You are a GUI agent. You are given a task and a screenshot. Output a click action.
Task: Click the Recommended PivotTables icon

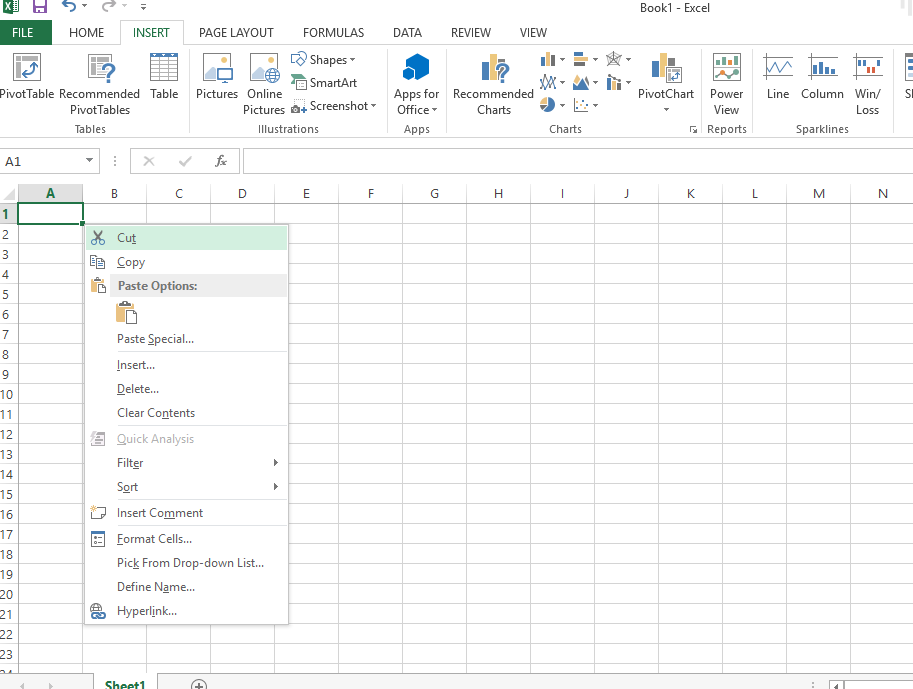(x=100, y=80)
